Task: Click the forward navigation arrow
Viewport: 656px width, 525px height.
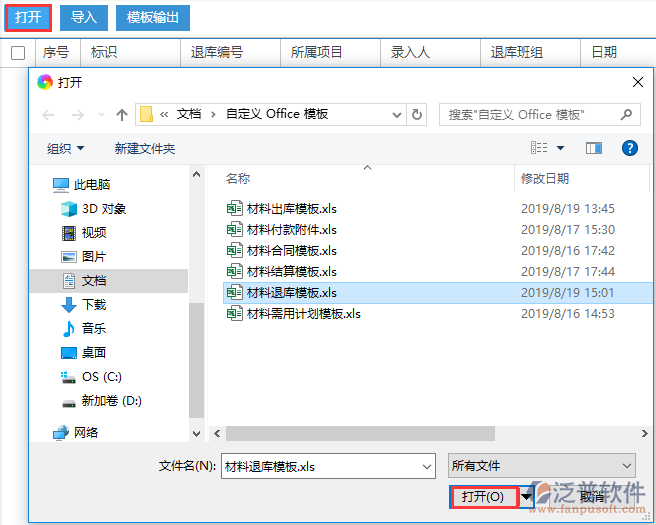Action: click(78, 115)
